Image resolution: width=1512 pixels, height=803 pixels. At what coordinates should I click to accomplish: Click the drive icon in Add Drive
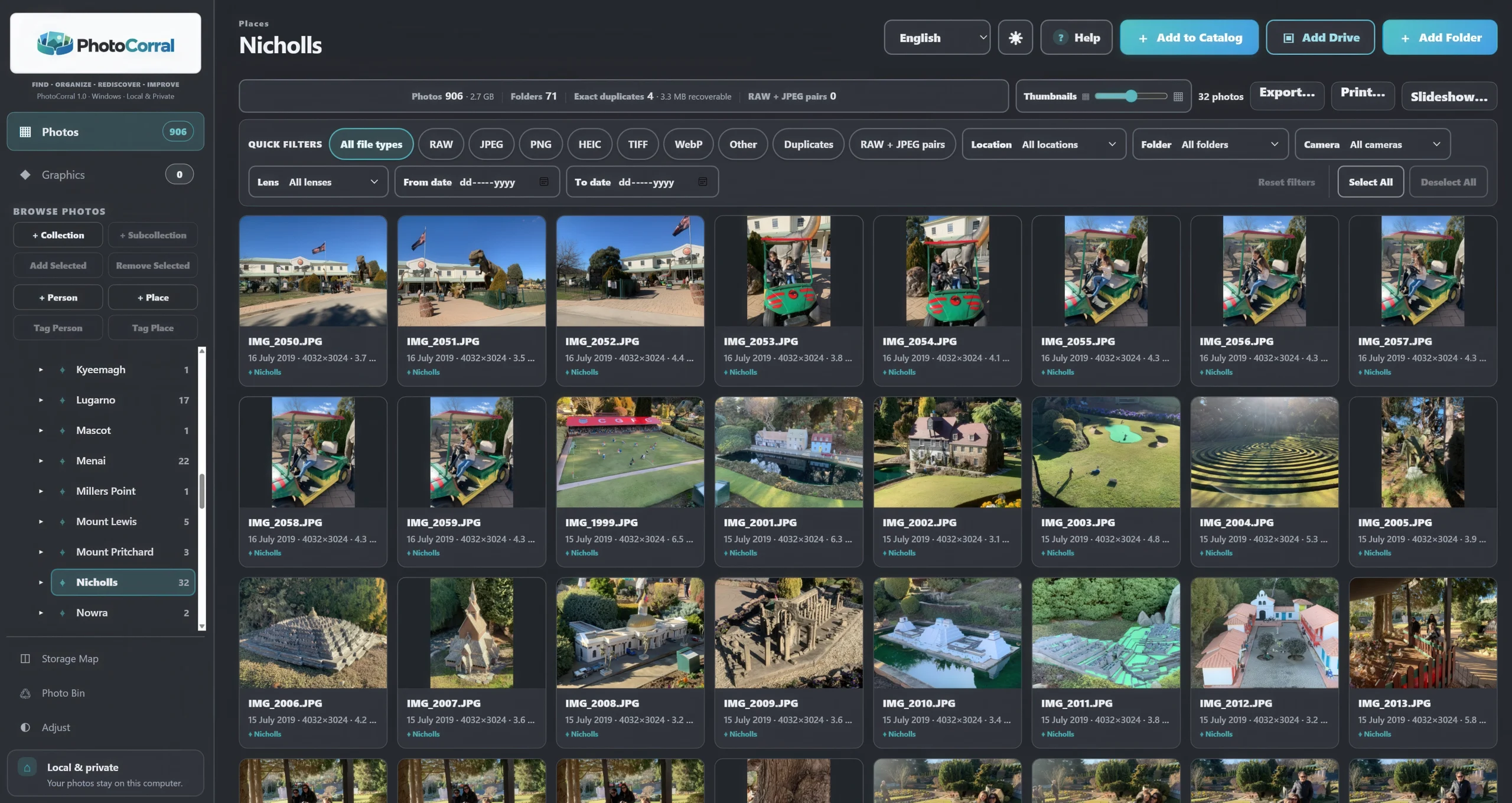pos(1289,38)
